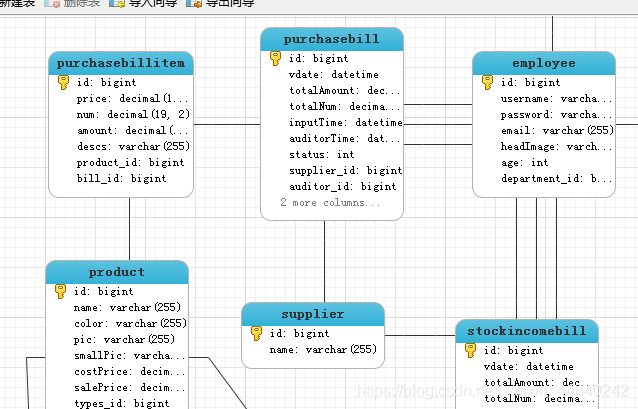Select the supplier table header
The width and height of the screenshot is (638, 409).
coord(313,314)
